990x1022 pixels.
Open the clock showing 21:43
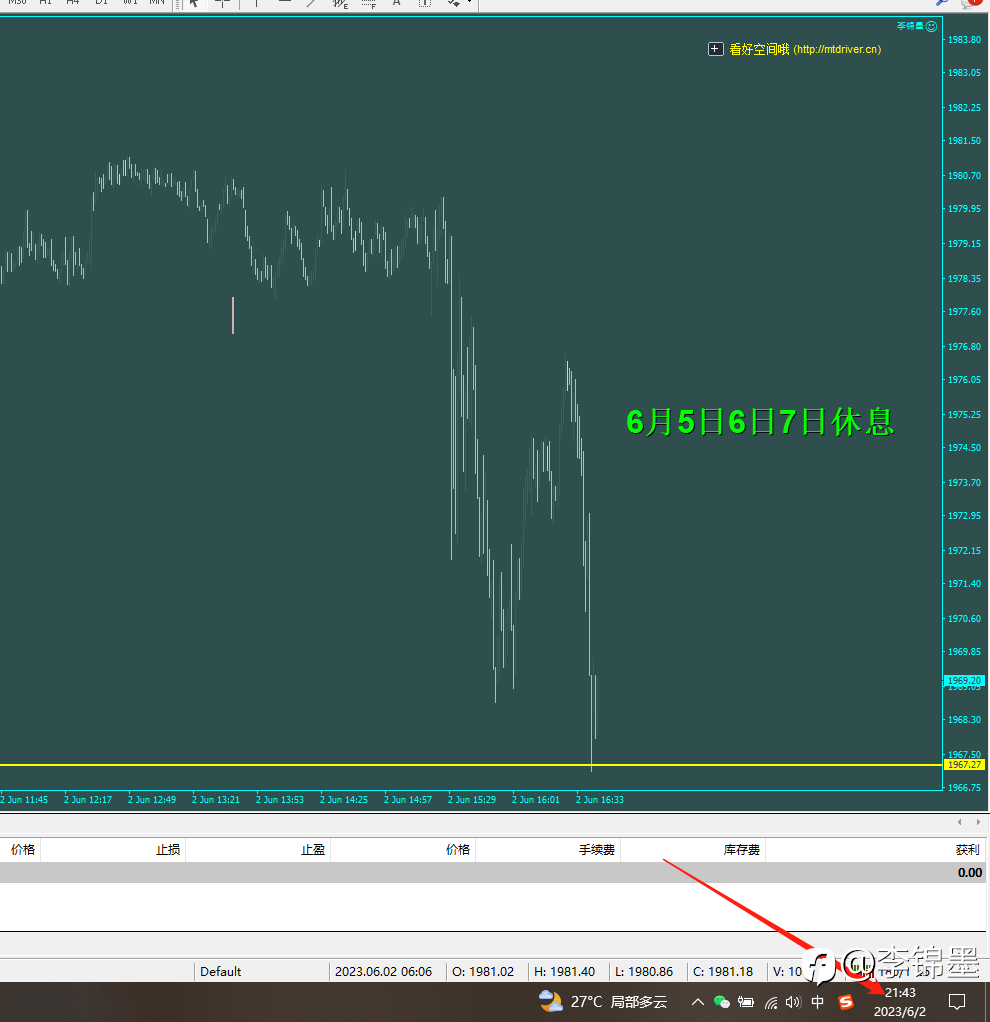(x=899, y=1002)
